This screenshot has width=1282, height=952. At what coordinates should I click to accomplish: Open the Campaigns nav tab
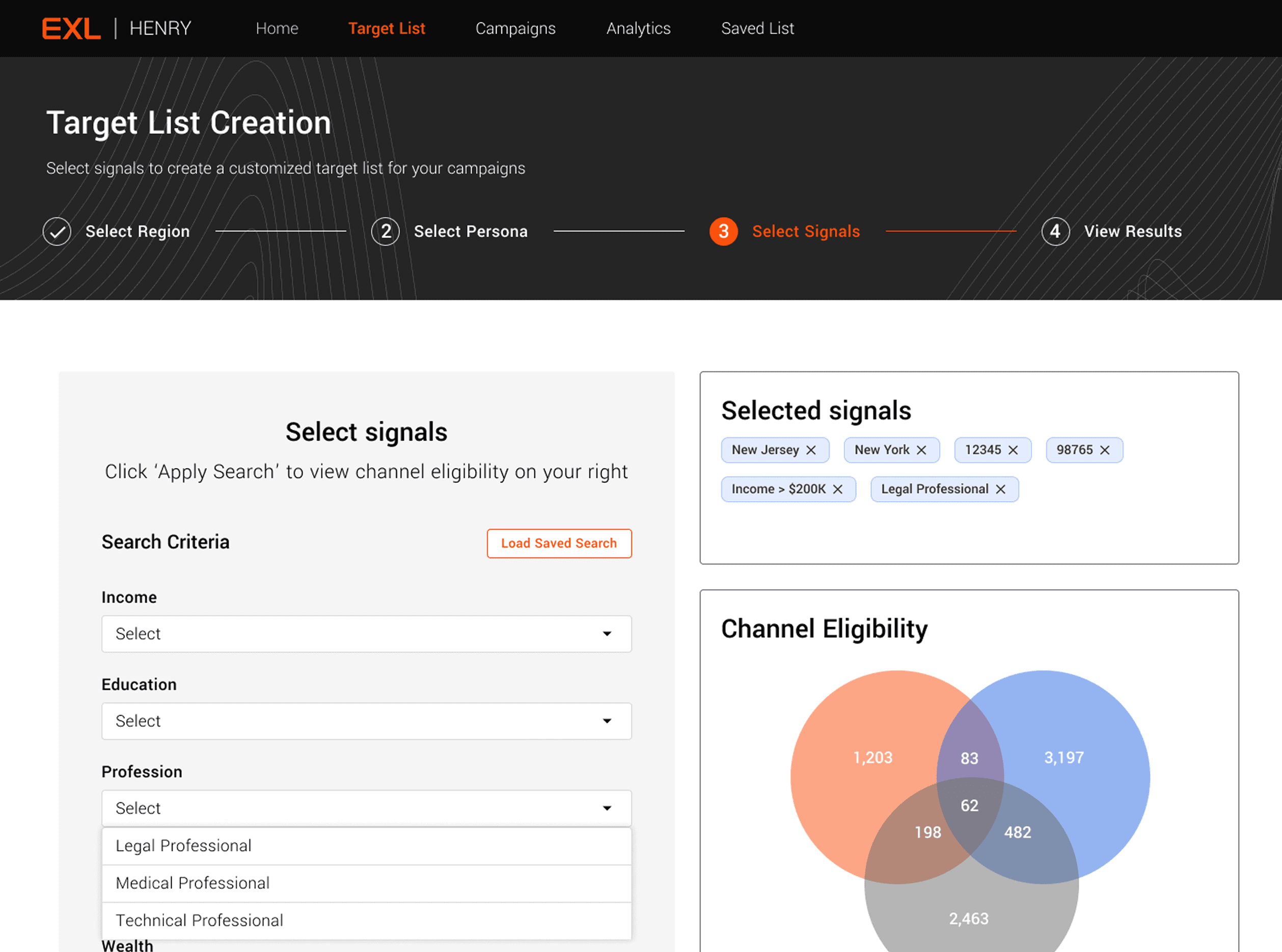pos(515,28)
